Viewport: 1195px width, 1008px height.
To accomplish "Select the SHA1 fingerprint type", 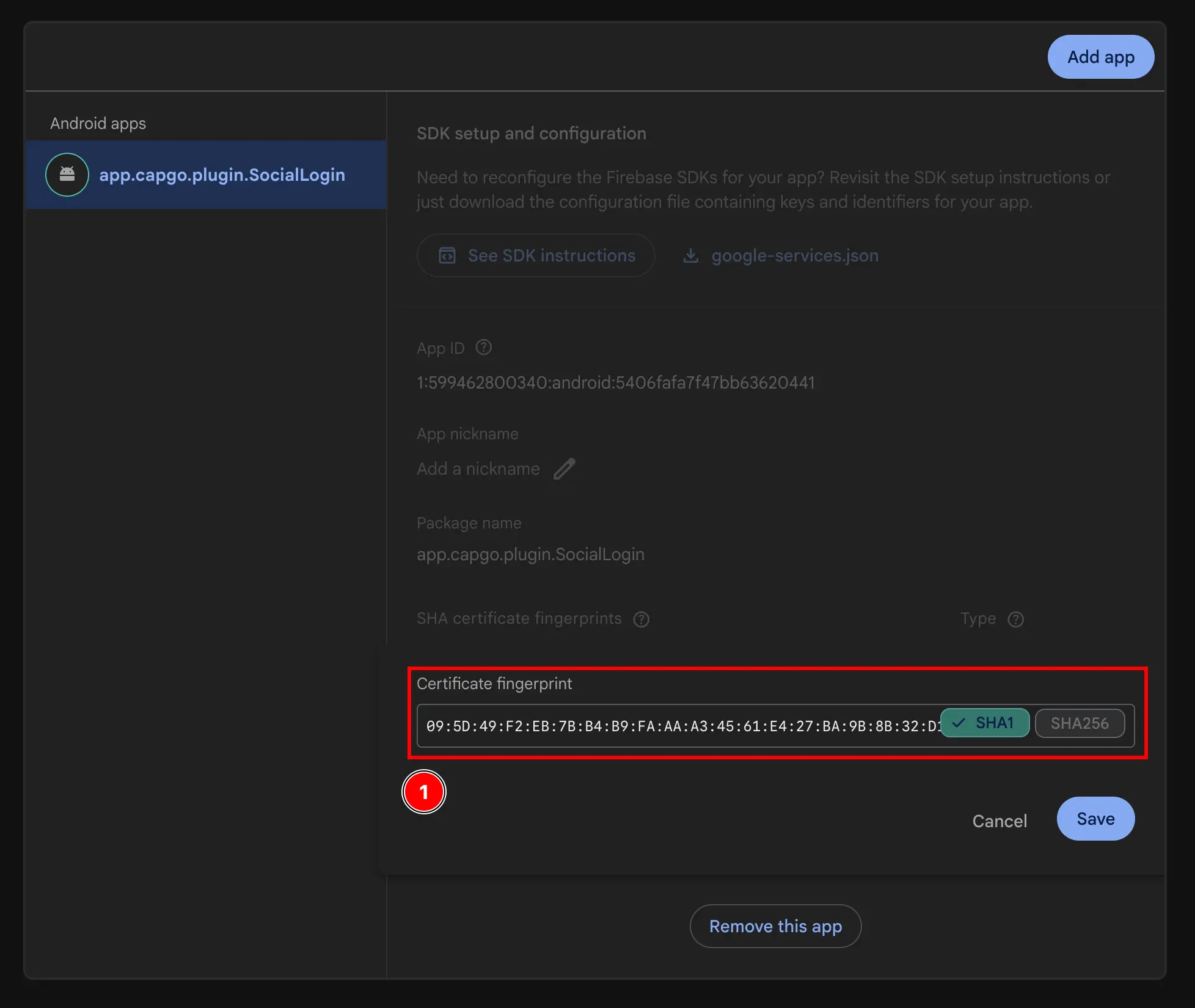I will click(x=984, y=723).
